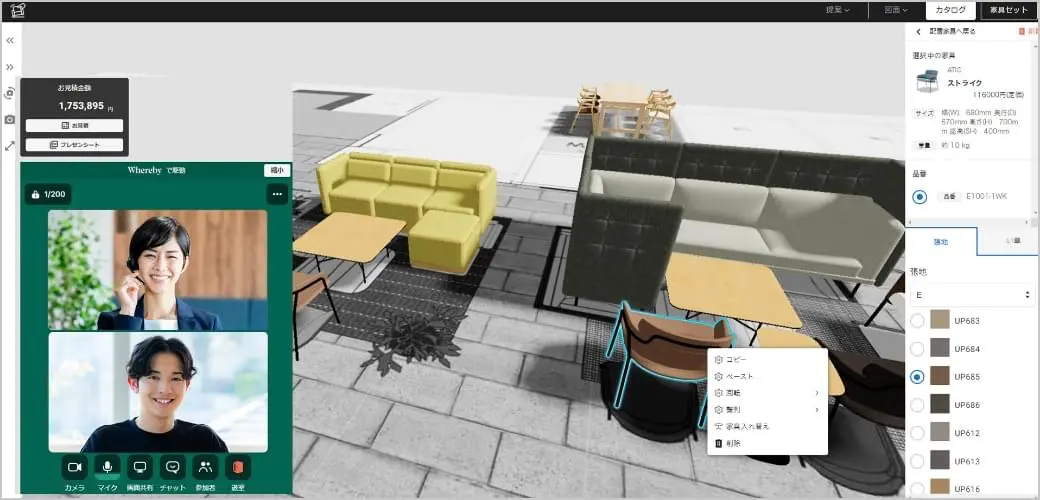The height and width of the screenshot is (500, 1040).
Task: Show the participants list icon
Action: (205, 467)
